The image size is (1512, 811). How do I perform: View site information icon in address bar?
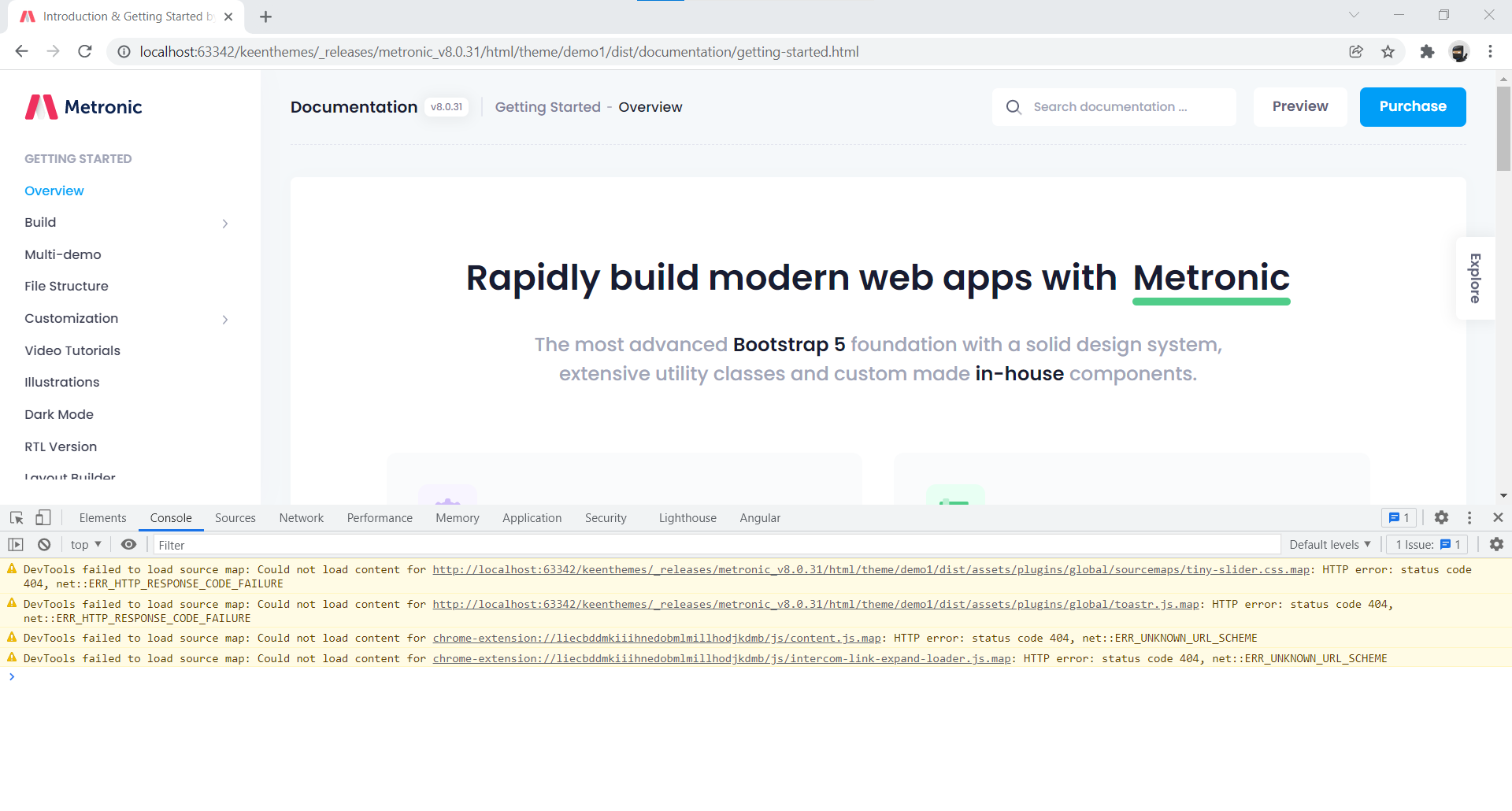click(x=124, y=52)
